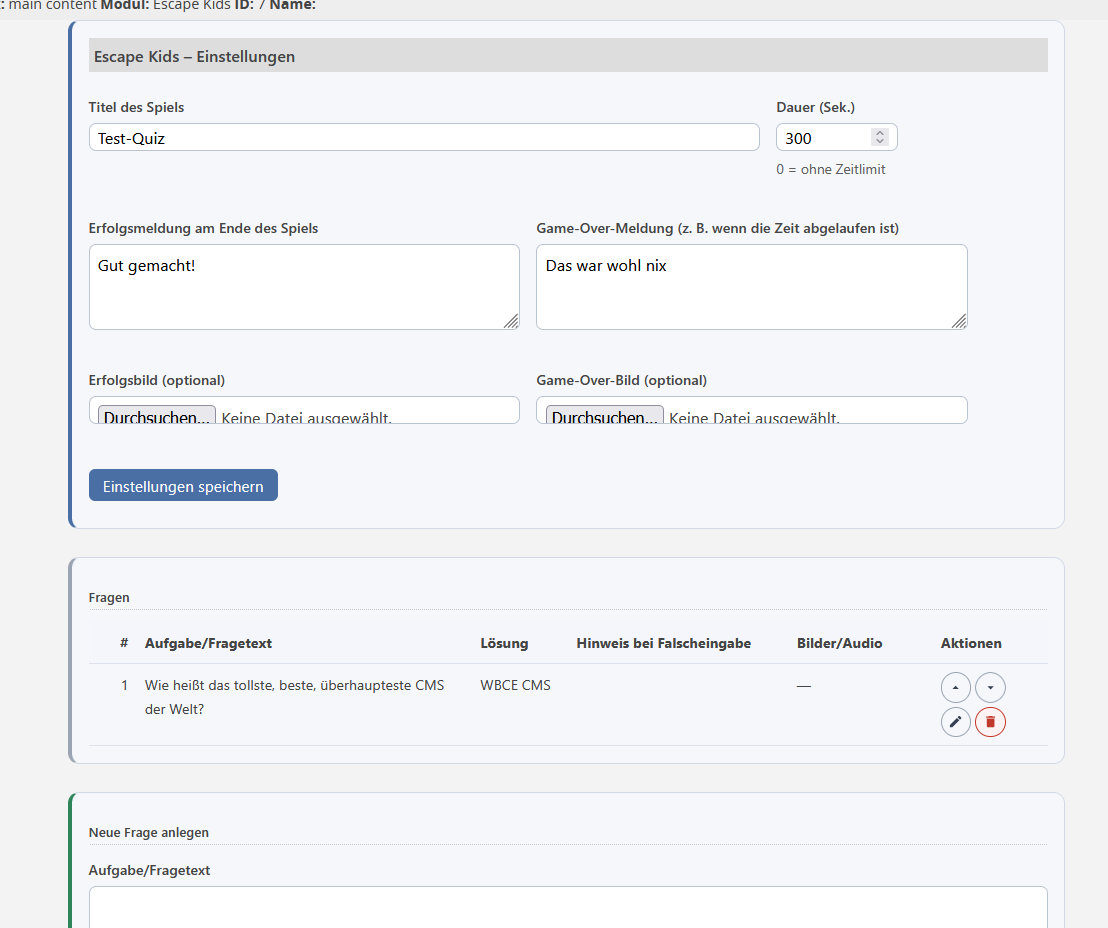Viewport: 1108px width, 928px height.
Task: Focus the Dauer (Sek.) number field
Action: click(824, 138)
